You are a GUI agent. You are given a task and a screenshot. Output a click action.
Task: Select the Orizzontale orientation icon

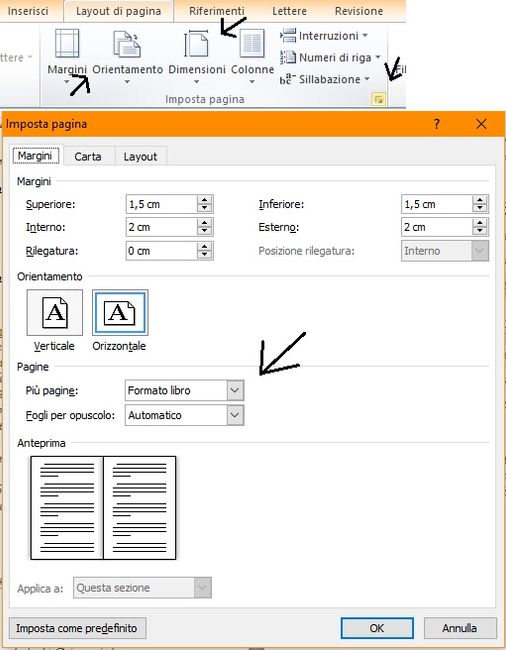[x=120, y=313]
